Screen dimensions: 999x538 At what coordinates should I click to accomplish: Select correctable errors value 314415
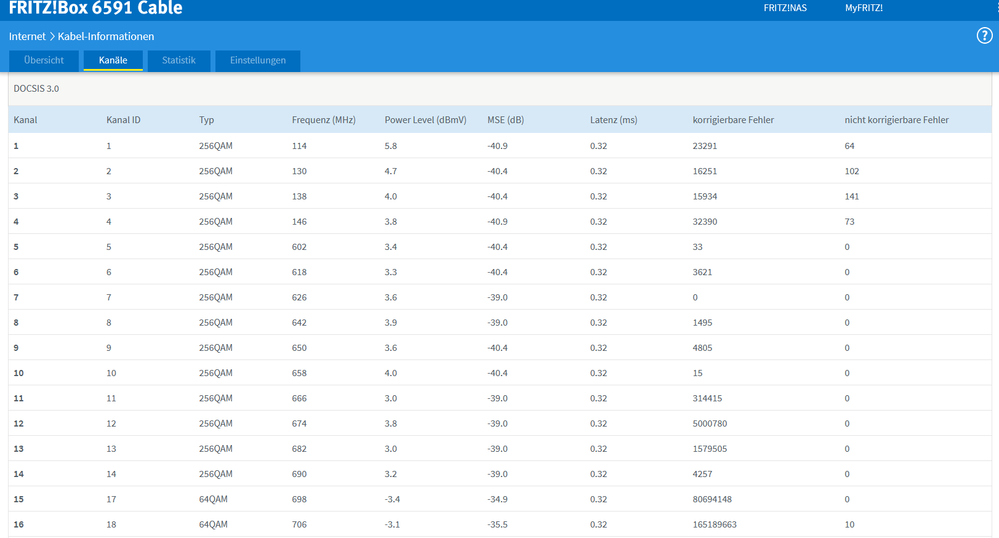pyautogui.click(x=707, y=398)
